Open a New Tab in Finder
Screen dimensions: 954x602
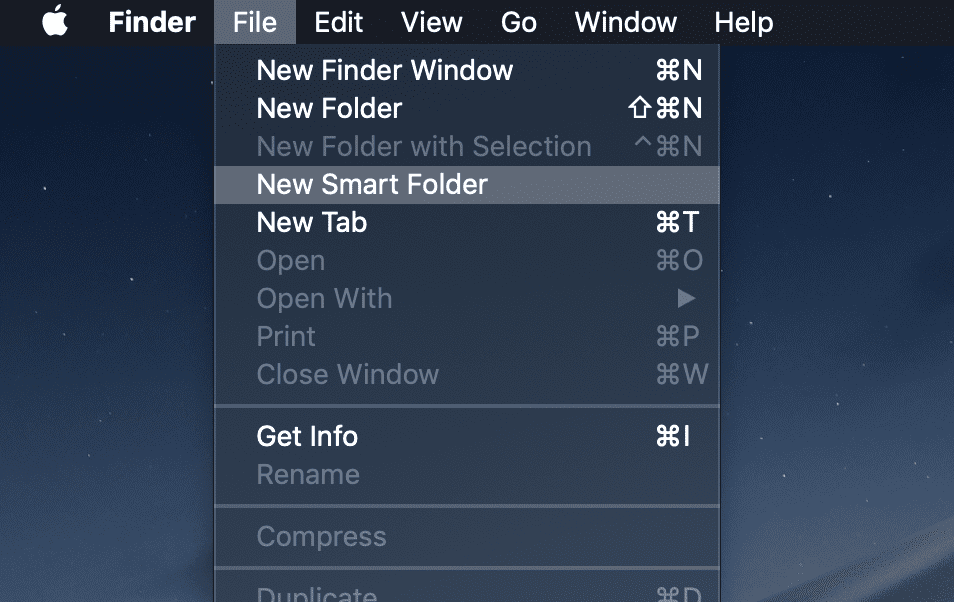pyautogui.click(x=311, y=222)
